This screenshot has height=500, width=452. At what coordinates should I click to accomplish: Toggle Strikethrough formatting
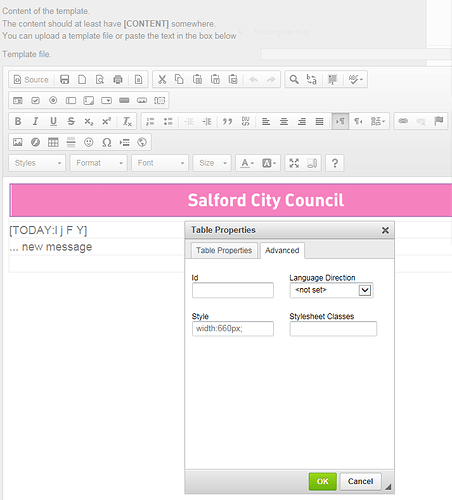[x=71, y=121]
